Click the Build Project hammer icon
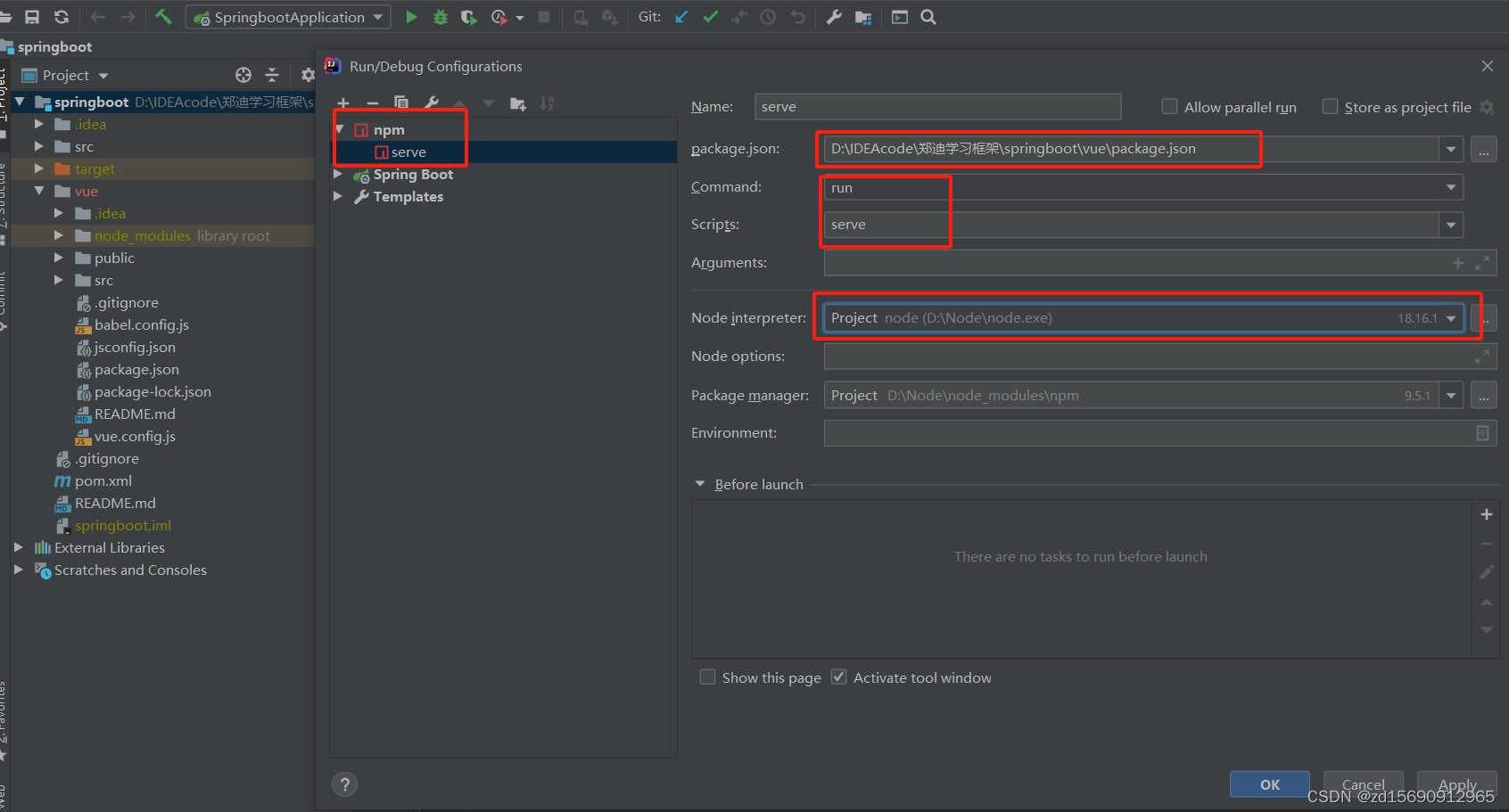The width and height of the screenshot is (1509, 812). (x=163, y=17)
